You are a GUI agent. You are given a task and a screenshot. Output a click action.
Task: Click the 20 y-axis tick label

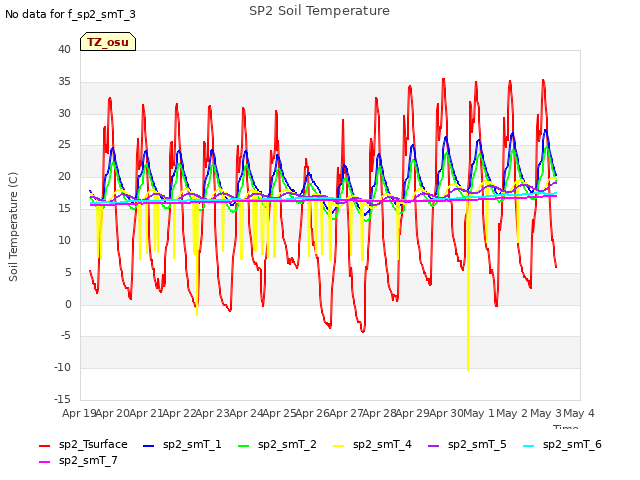[64, 176]
